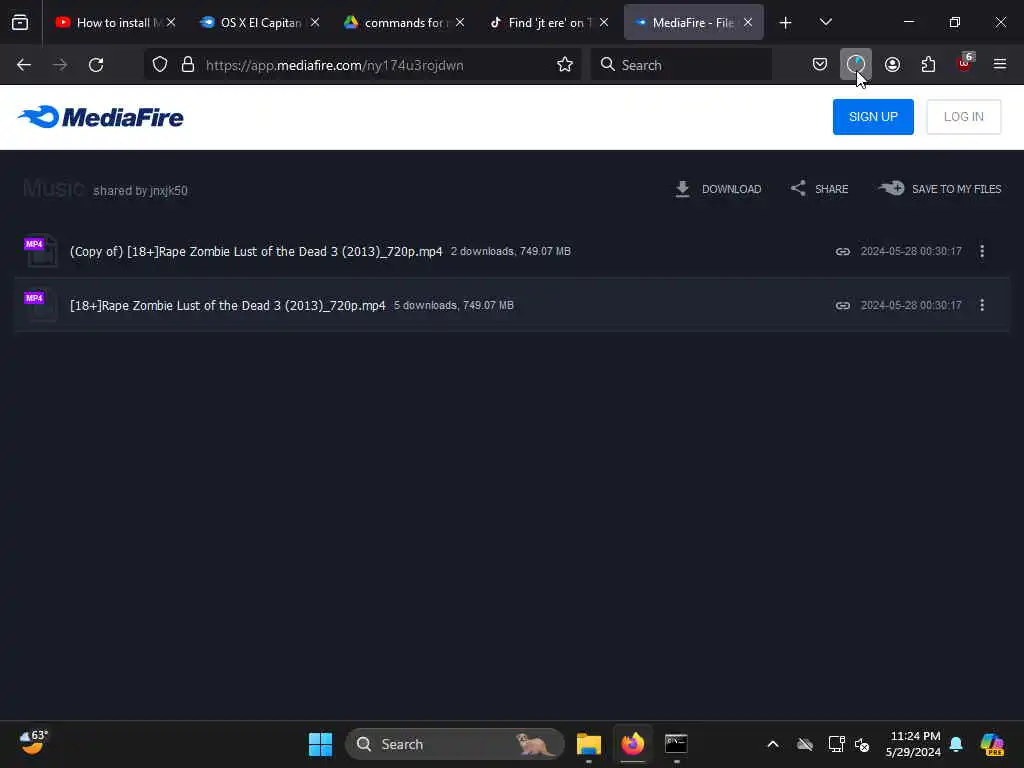Open the Copilot preview icon
Screen dimensions: 1024x768
(992, 744)
